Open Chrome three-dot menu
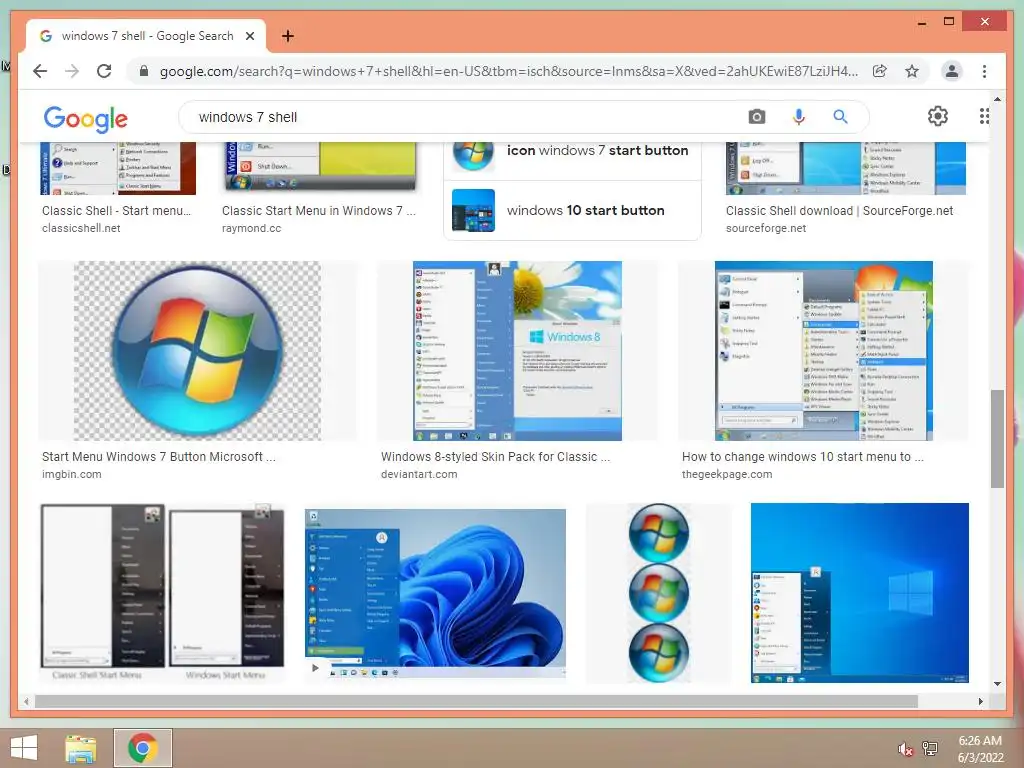The image size is (1024, 768). (984, 71)
